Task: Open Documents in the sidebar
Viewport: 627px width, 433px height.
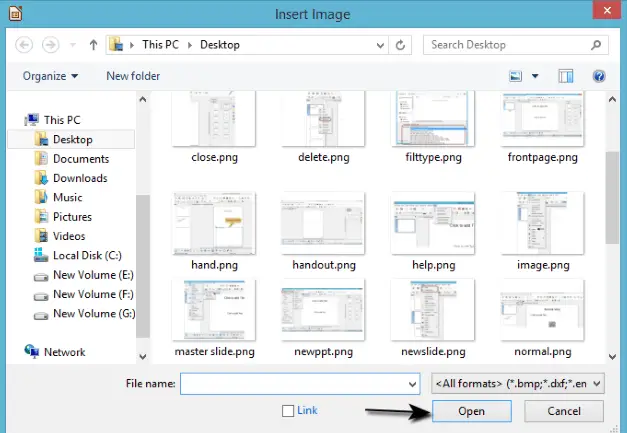Action: coord(81,159)
